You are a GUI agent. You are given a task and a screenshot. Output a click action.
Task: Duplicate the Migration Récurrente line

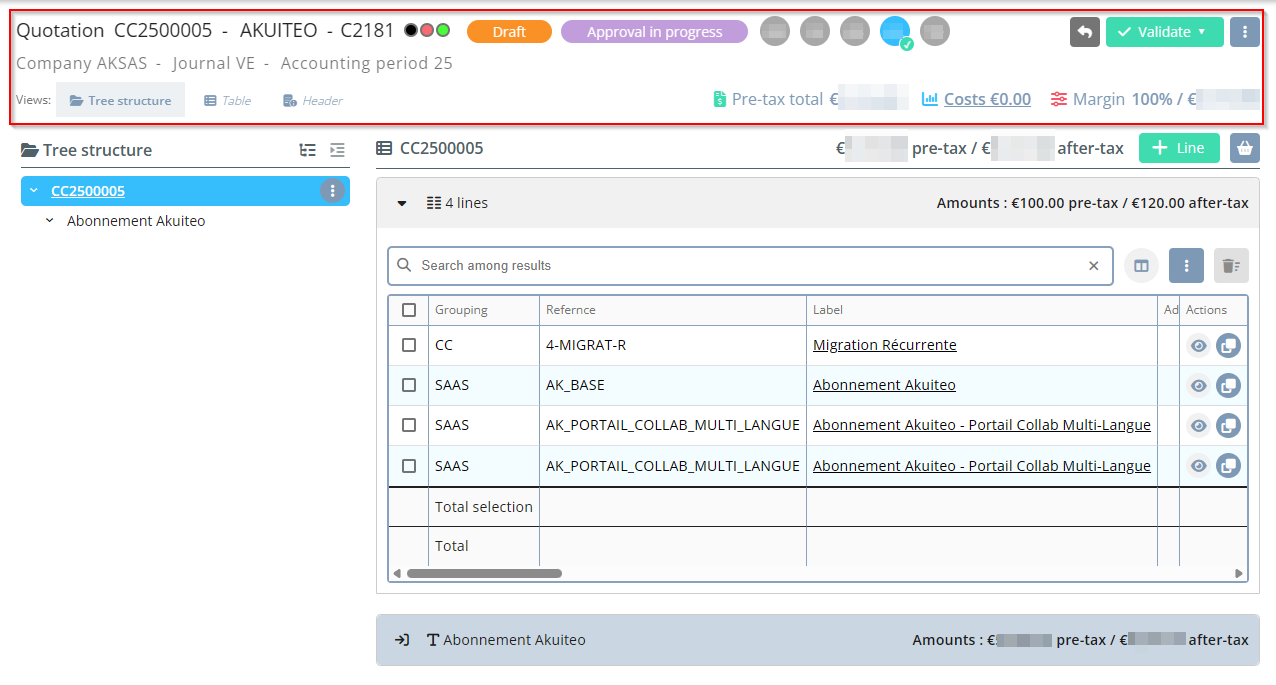tap(1228, 346)
